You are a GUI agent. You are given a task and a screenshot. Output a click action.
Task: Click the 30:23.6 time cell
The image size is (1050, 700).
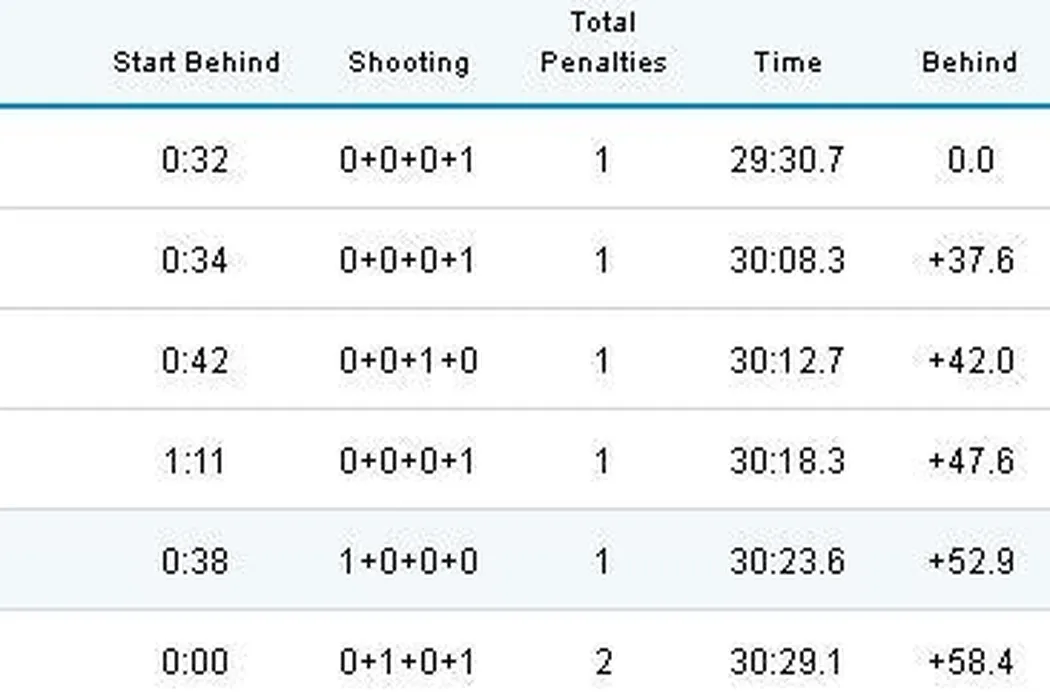tap(787, 561)
